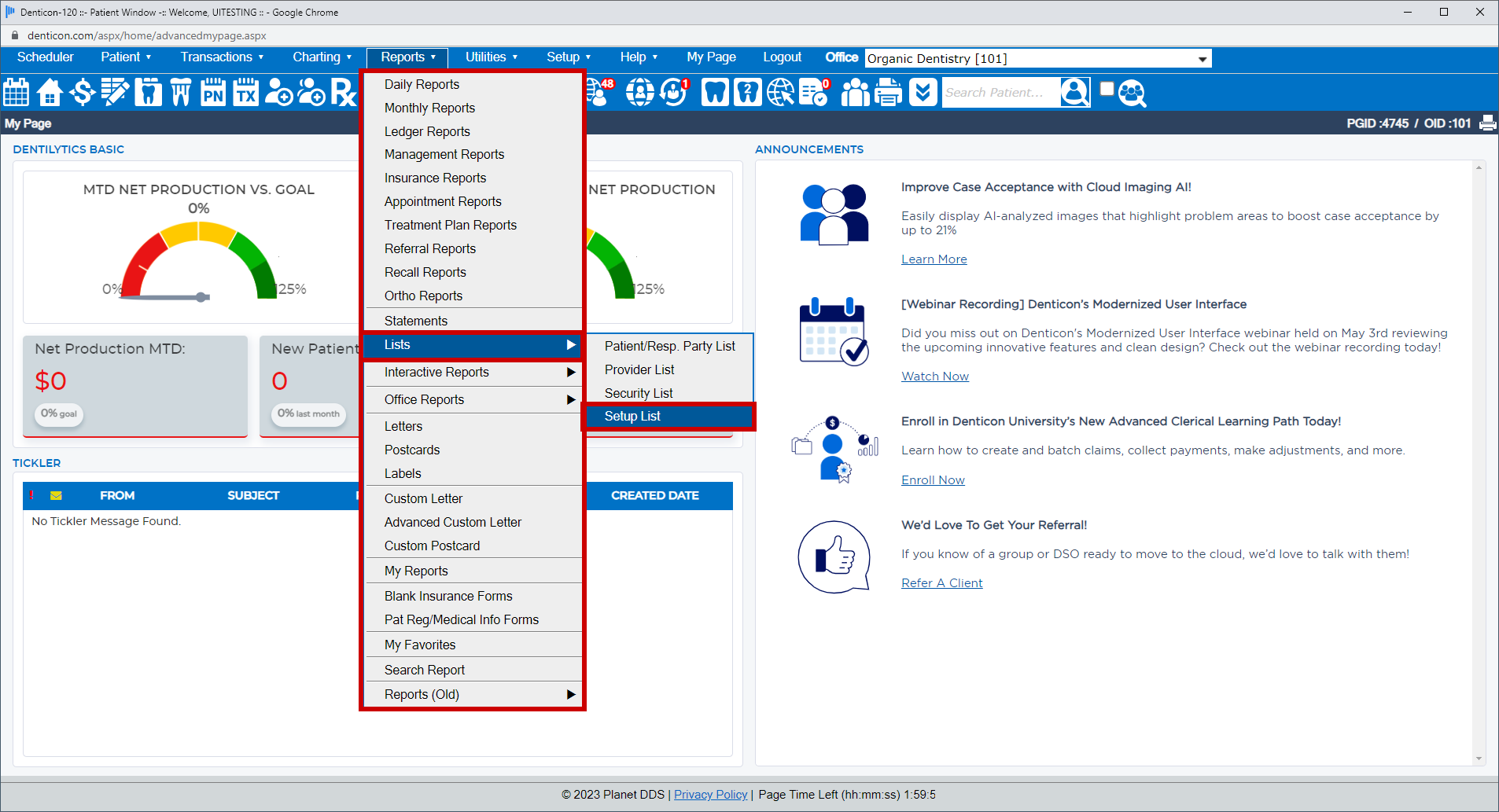
Task: Select Setup List from the Lists submenu
Action: click(632, 416)
